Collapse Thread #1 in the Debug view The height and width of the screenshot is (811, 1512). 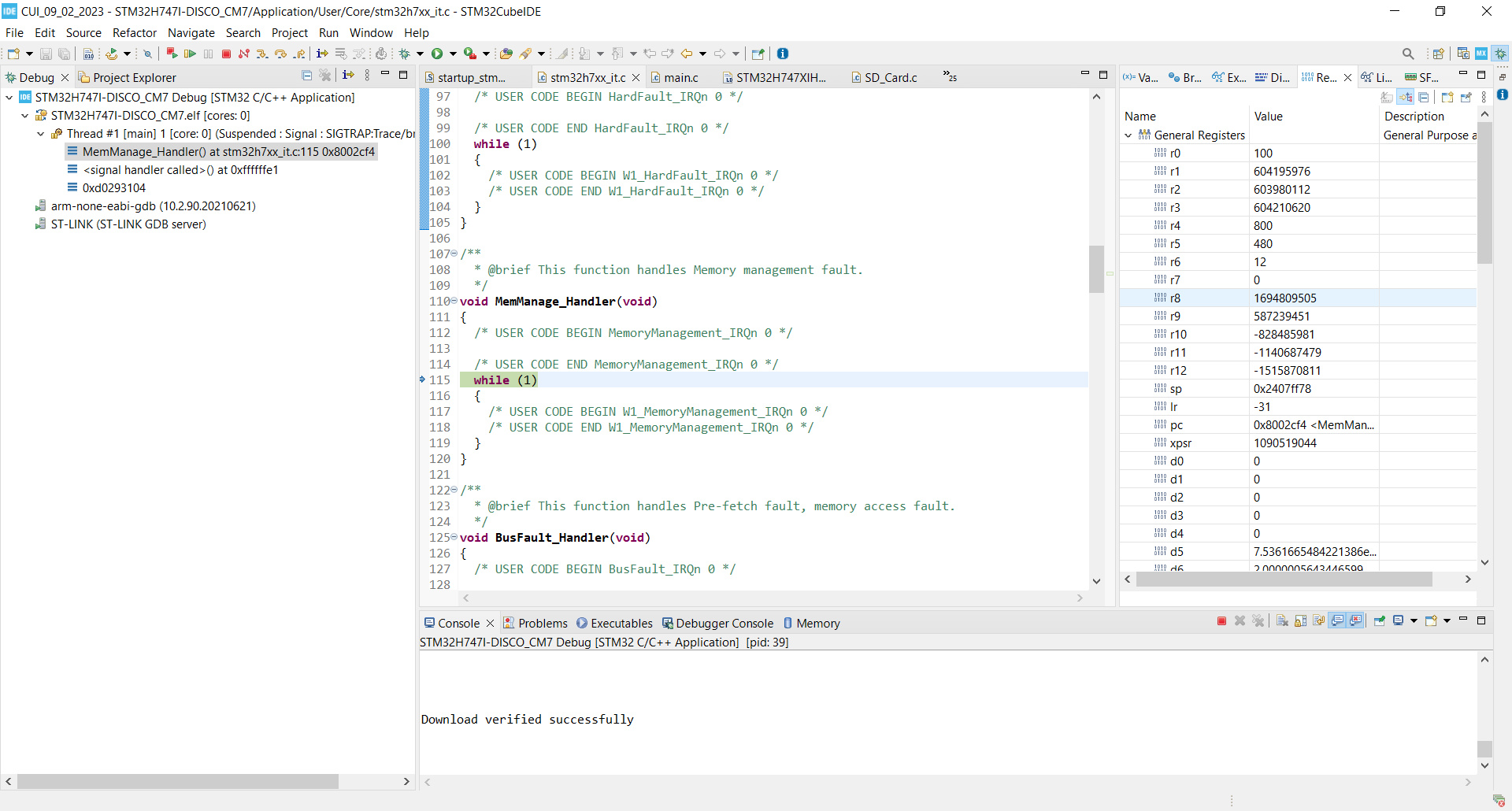(x=41, y=134)
